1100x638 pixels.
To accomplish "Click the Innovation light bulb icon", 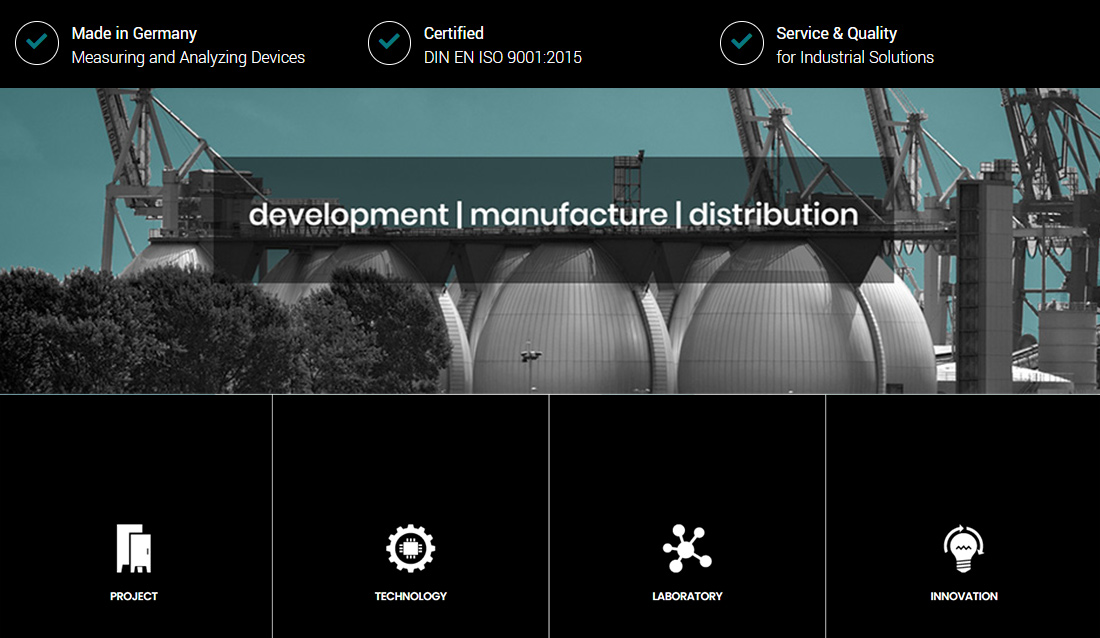I will click(964, 548).
